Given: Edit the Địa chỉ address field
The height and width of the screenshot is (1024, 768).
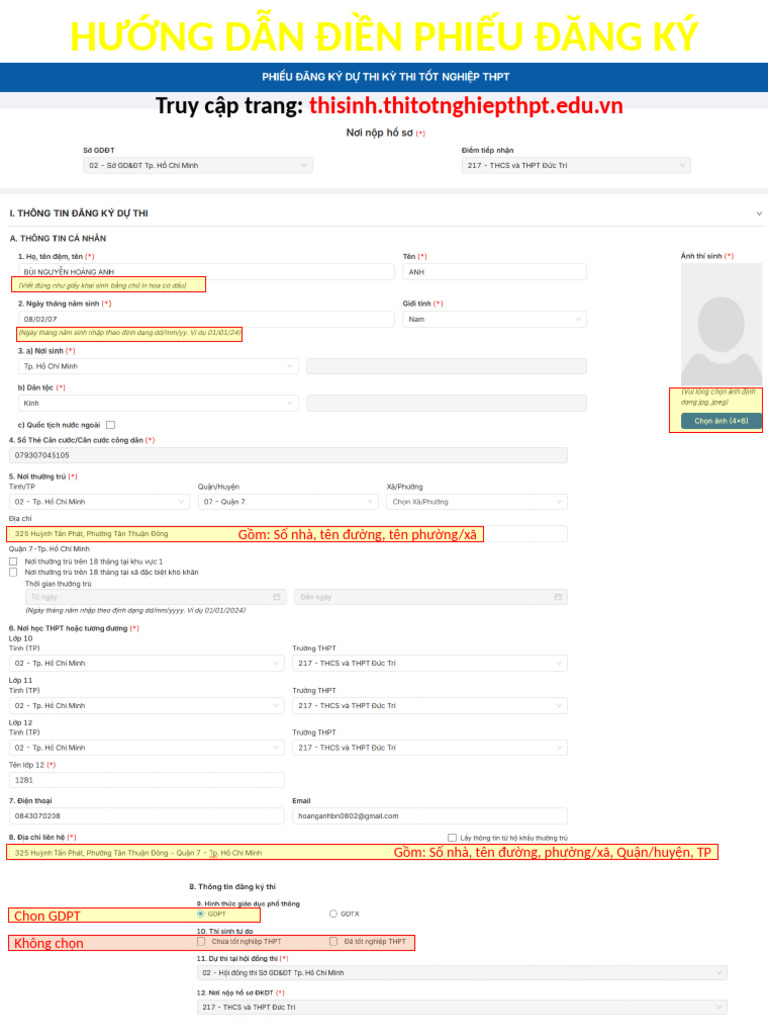Looking at the screenshot, I should tap(288, 534).
